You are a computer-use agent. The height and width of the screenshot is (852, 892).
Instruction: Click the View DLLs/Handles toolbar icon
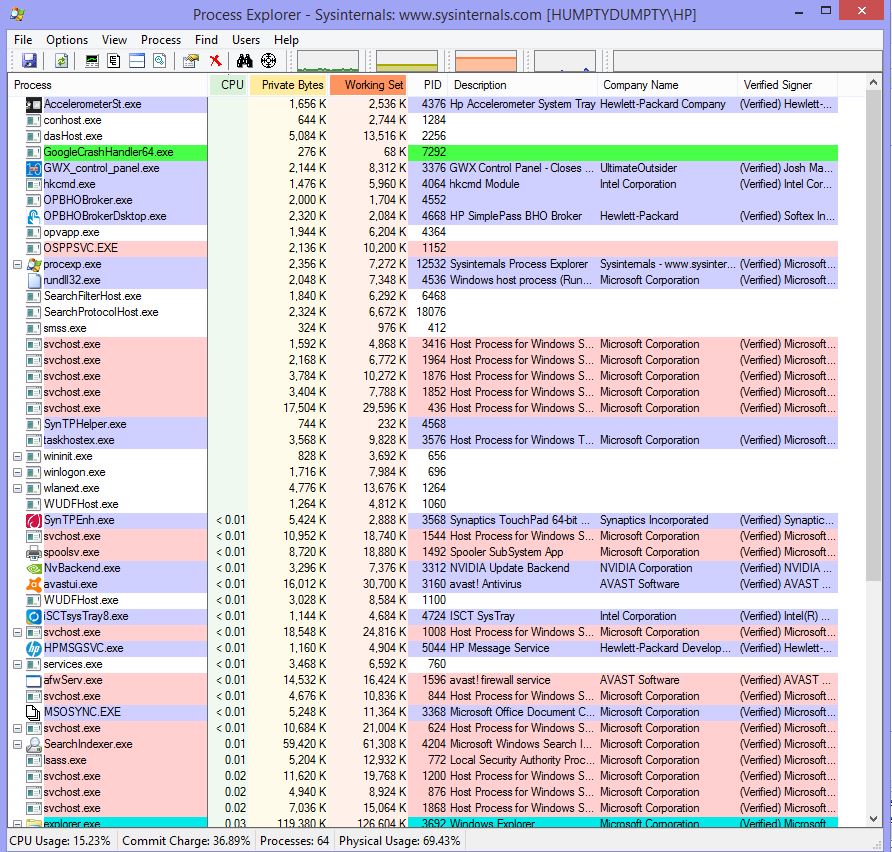pyautogui.click(x=160, y=60)
